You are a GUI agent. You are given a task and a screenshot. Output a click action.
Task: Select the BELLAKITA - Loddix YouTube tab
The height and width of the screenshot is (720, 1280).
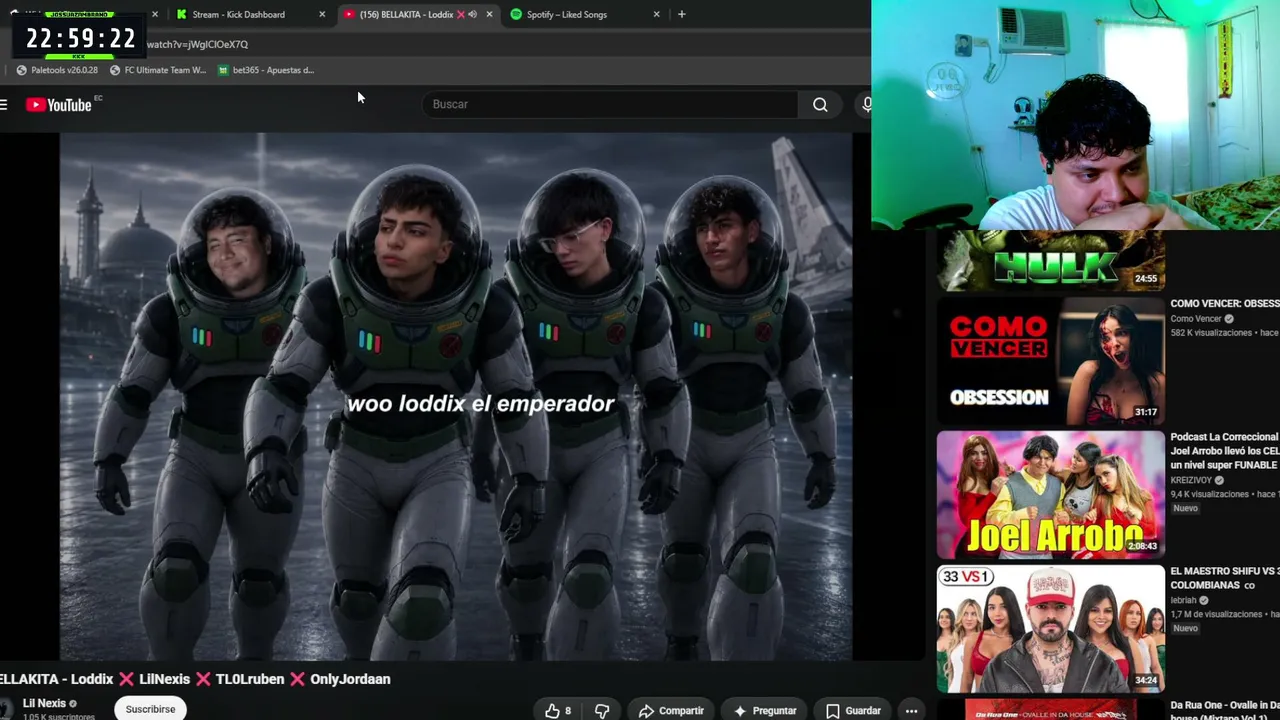[405, 14]
